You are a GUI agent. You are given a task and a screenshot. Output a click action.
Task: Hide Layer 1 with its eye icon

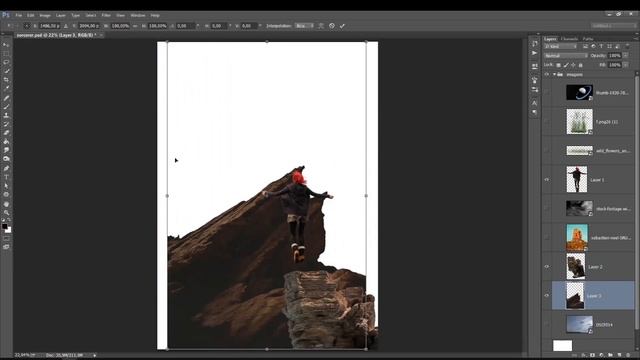(547, 180)
